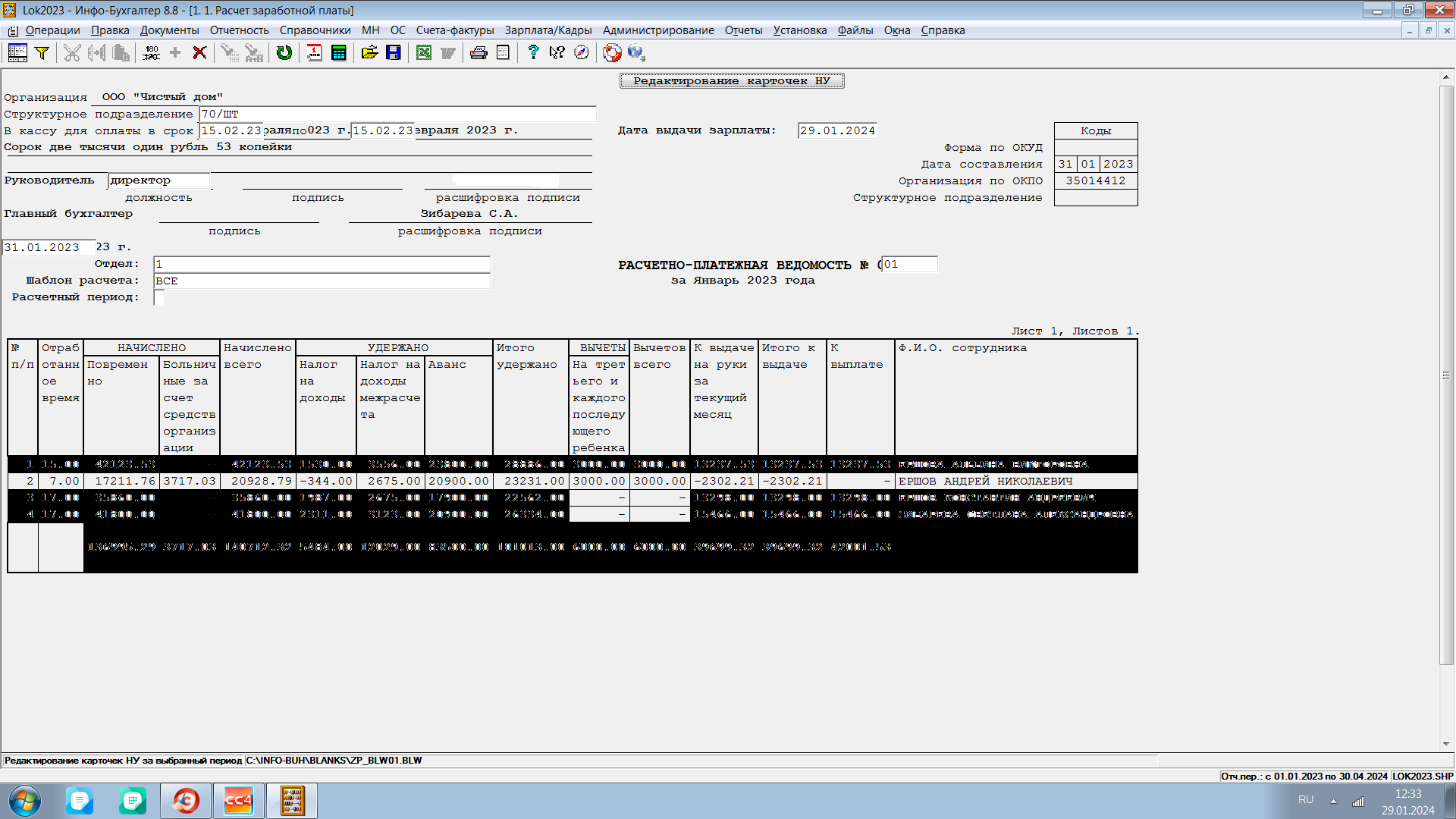This screenshot has width=1456, height=819.
Task: Click the flashlight find-and-replace icon
Action: (254, 52)
